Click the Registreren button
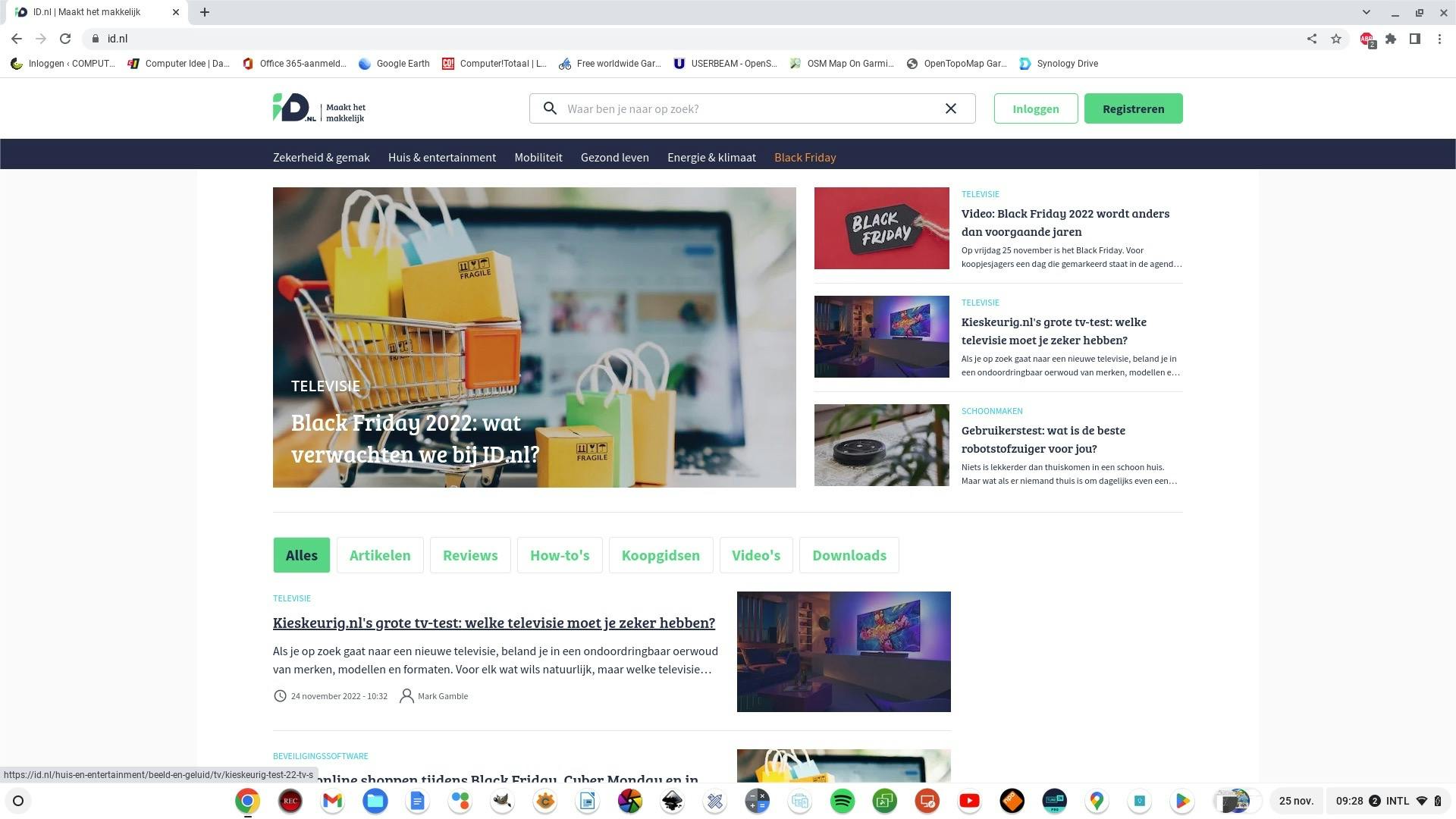Image resolution: width=1456 pixels, height=819 pixels. click(x=1133, y=108)
